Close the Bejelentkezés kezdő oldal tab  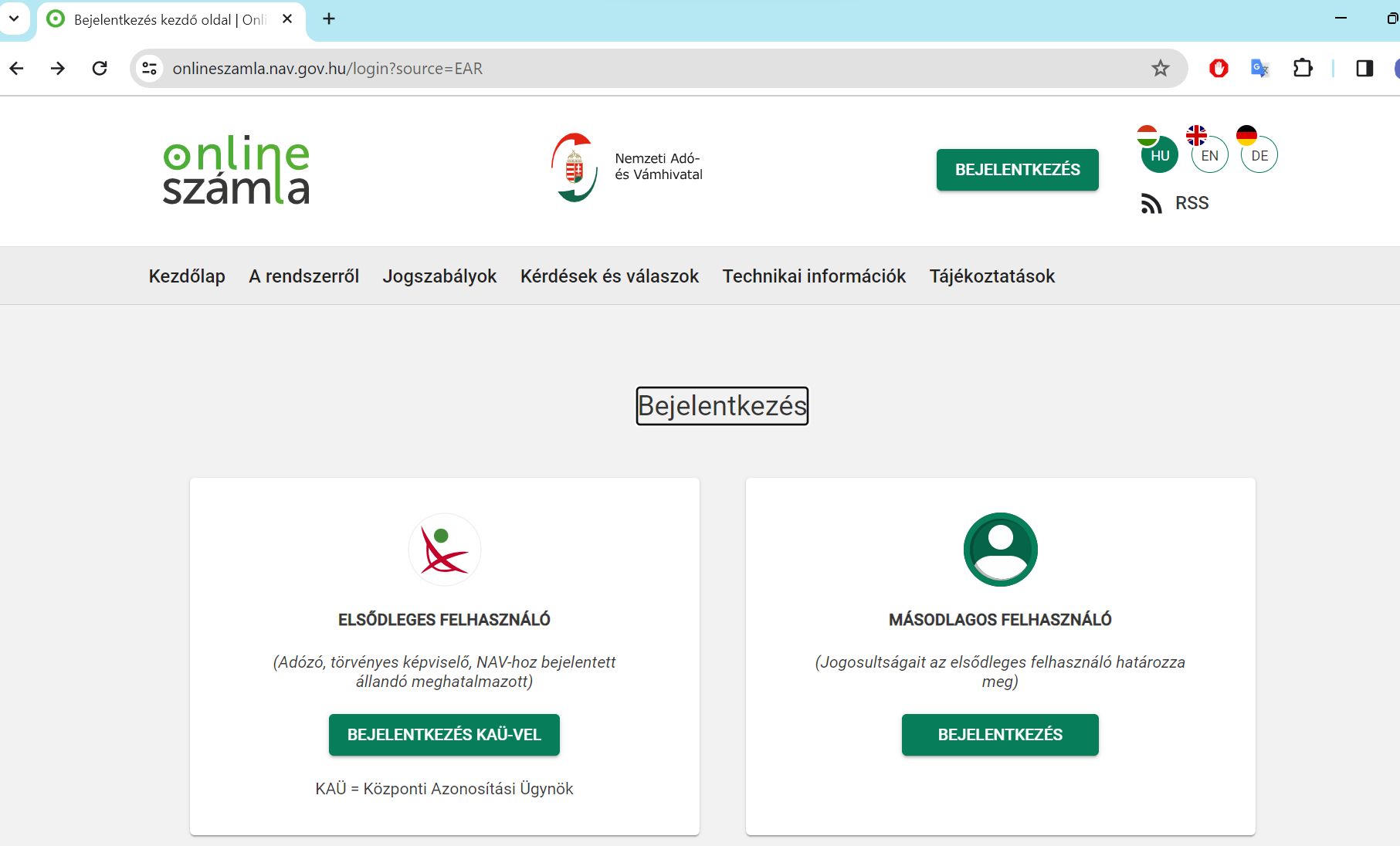point(287,19)
